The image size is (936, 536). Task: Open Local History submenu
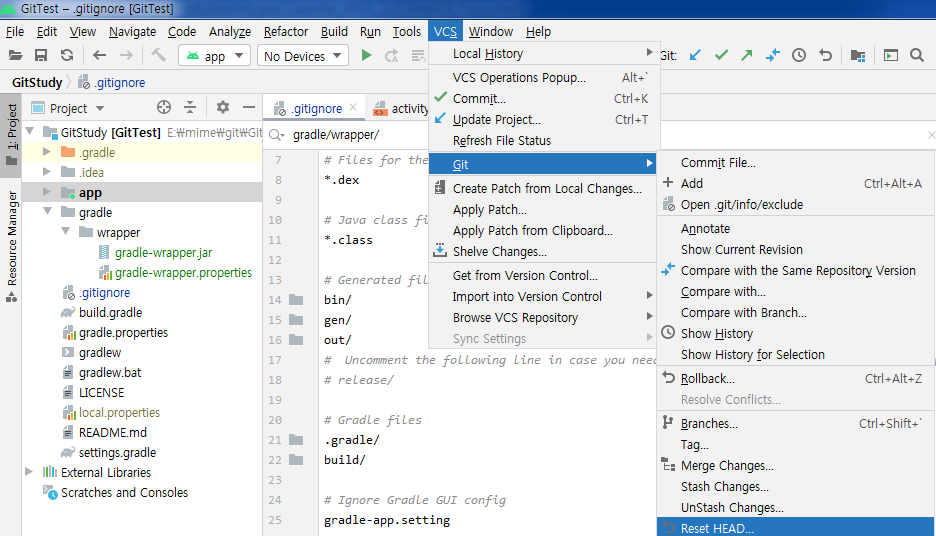point(544,54)
